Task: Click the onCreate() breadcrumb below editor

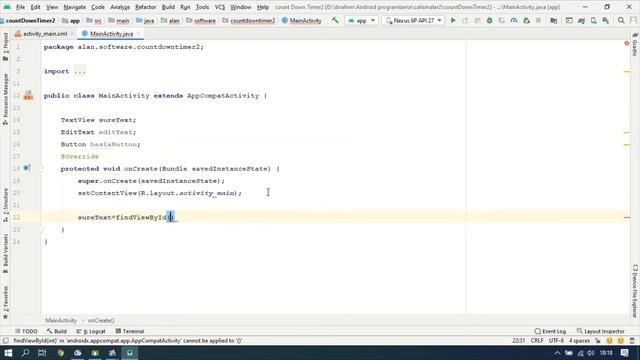Action: tap(101, 320)
